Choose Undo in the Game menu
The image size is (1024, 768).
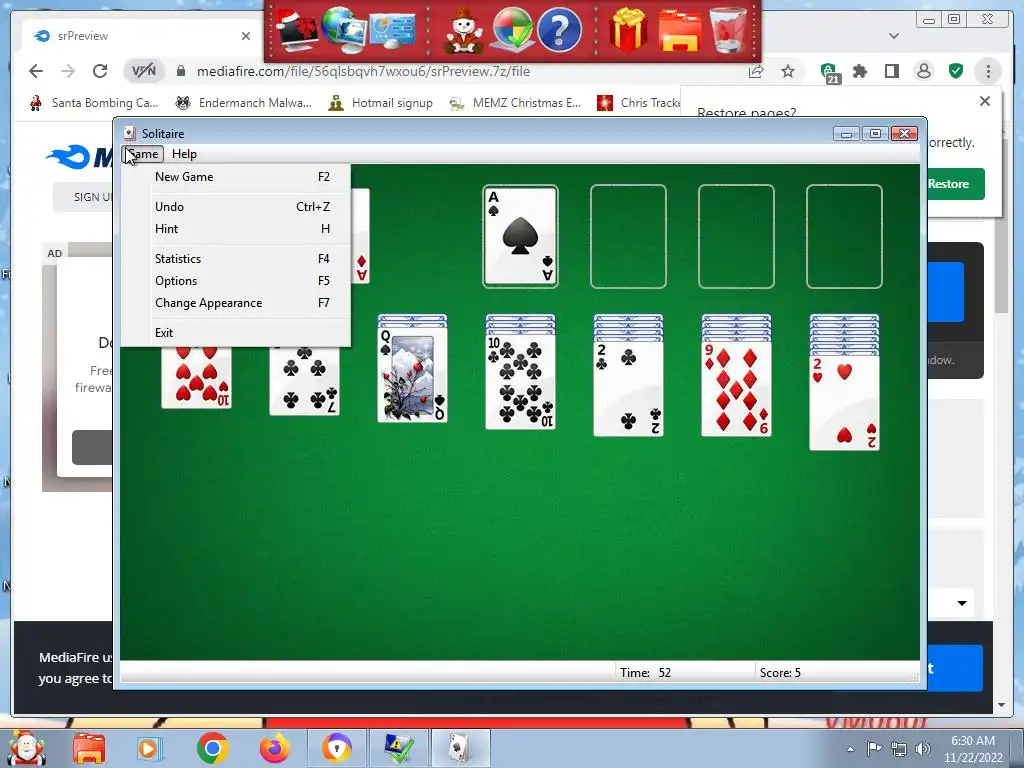click(x=242, y=206)
